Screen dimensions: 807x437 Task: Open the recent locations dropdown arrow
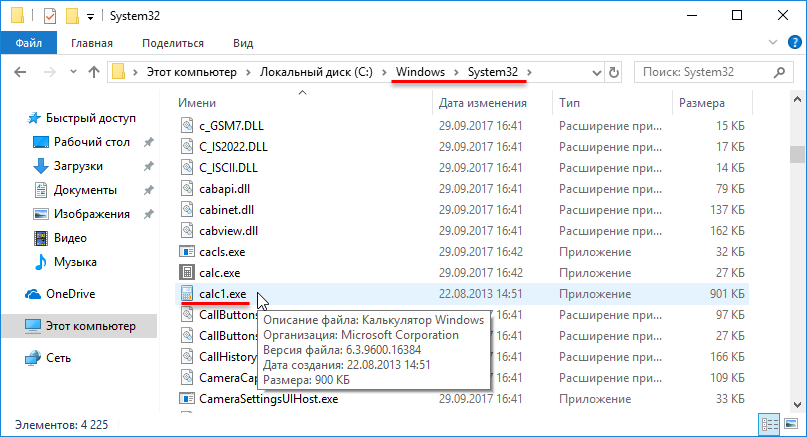point(71,72)
